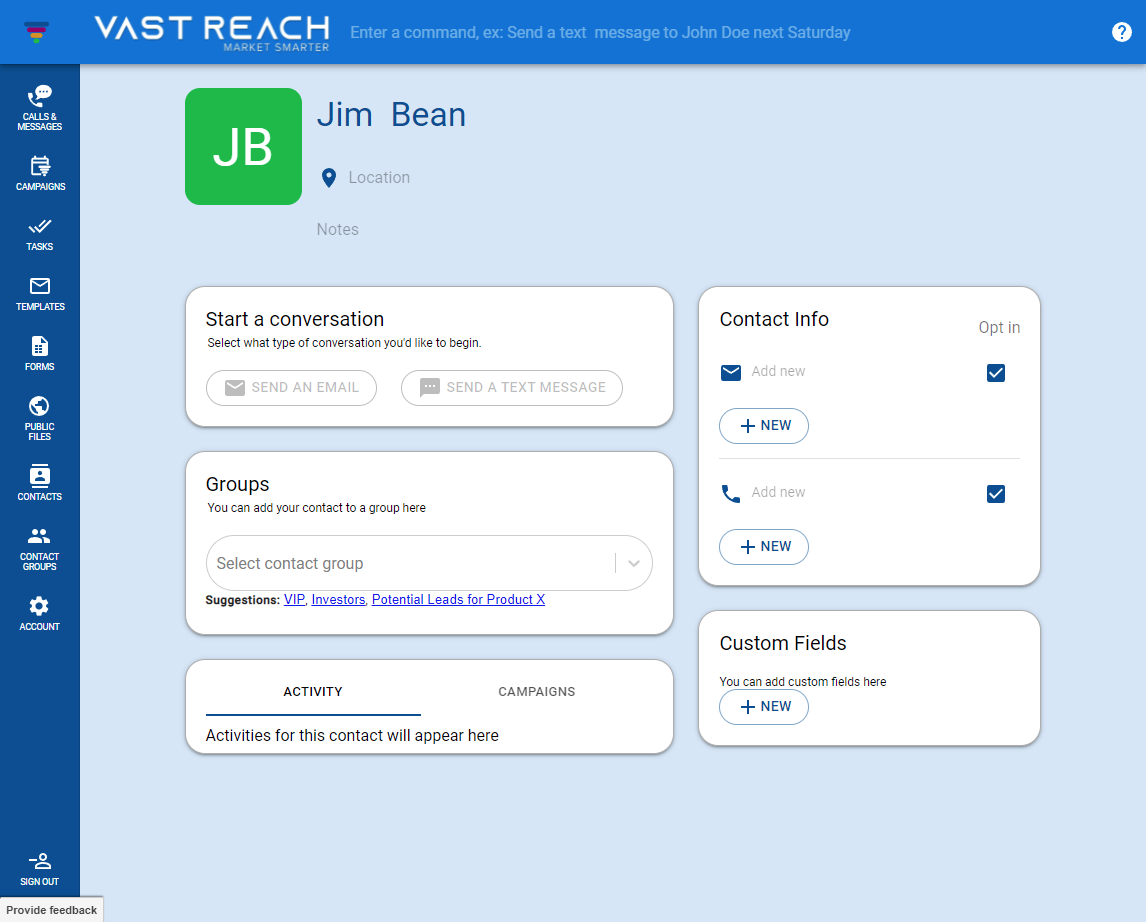Viewport: 1146px width, 922px height.
Task: Click the JB avatar tile
Action: (x=243, y=146)
